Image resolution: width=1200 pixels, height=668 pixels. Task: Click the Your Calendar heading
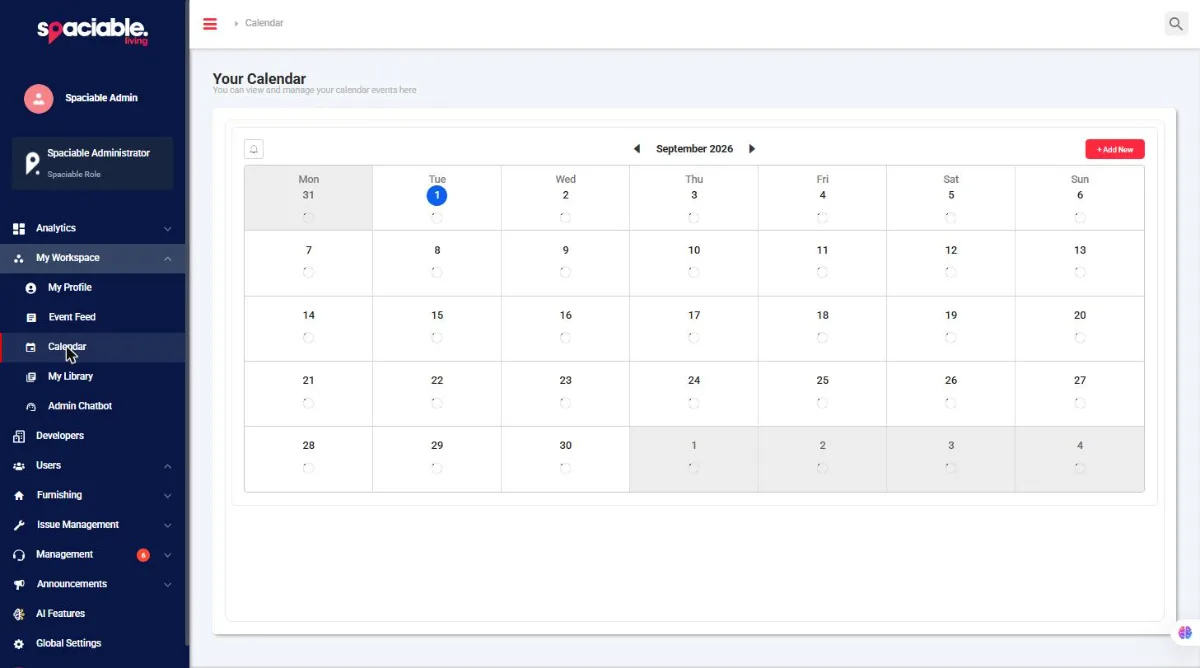tap(259, 79)
